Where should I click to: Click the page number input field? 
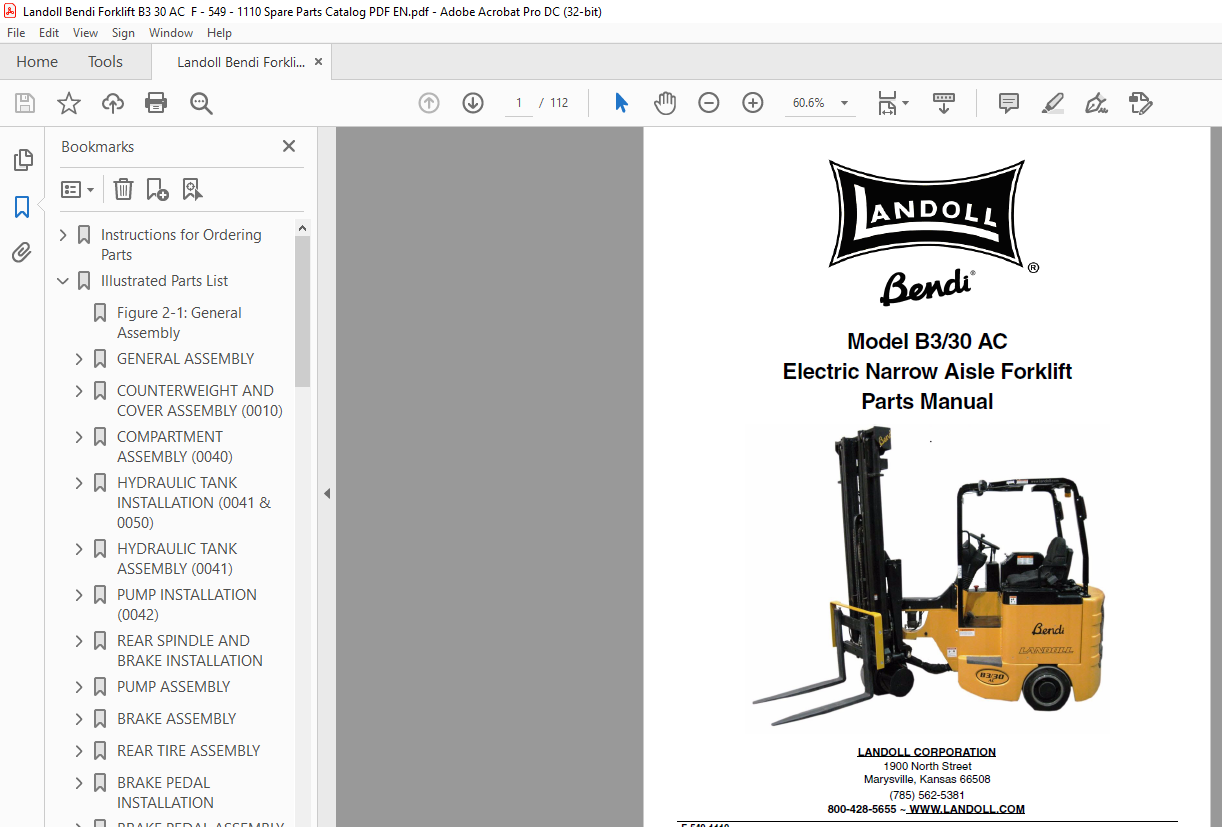coord(519,103)
